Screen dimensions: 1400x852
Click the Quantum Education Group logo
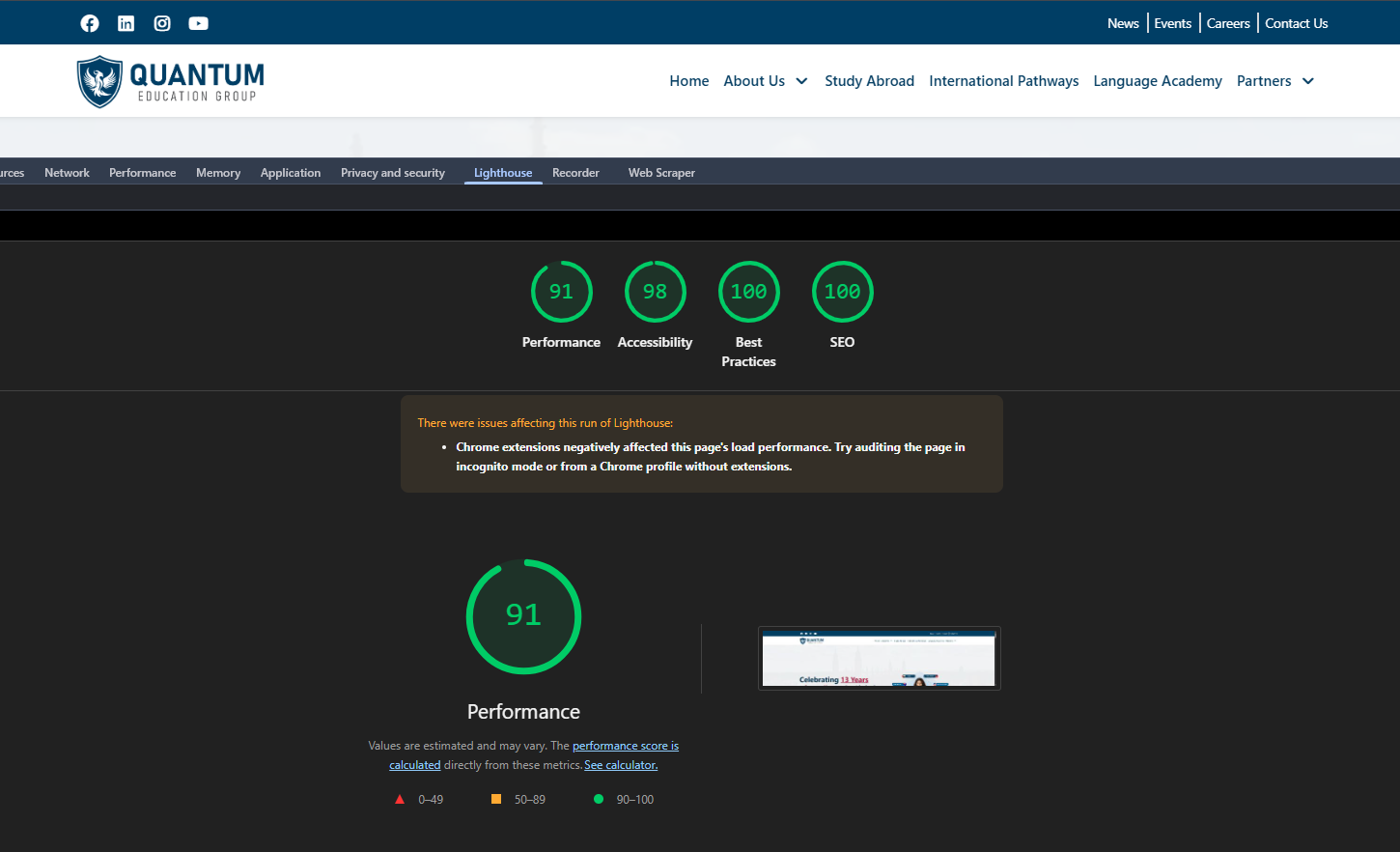pos(171,82)
